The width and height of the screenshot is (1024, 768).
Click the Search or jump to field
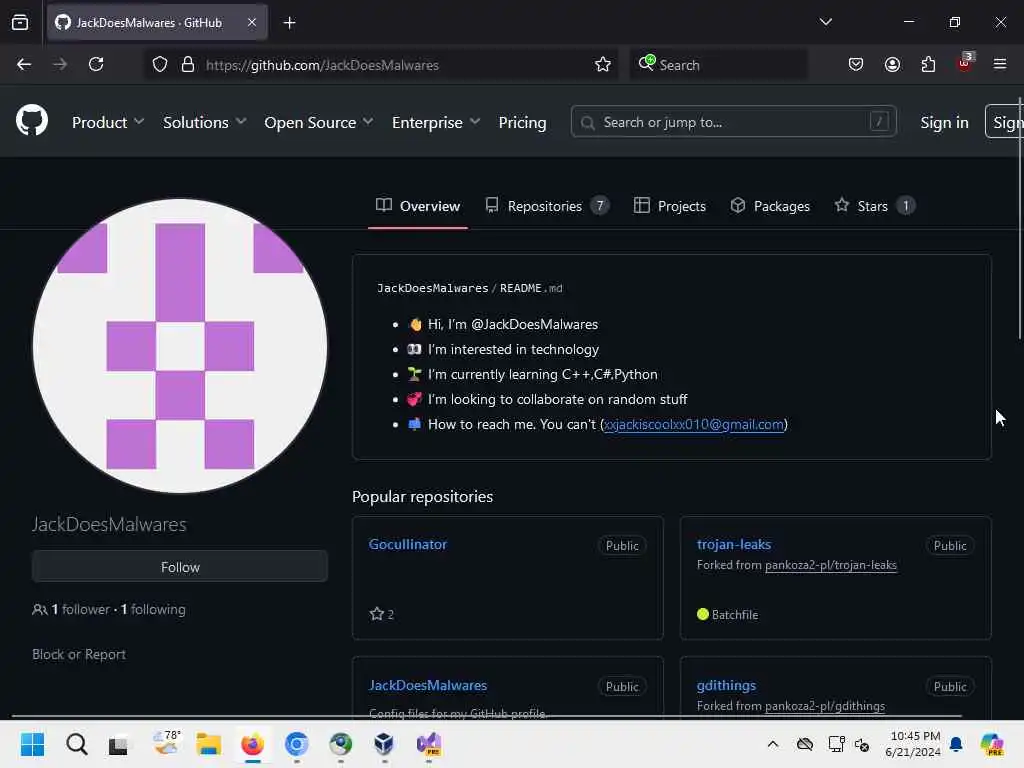coord(733,121)
